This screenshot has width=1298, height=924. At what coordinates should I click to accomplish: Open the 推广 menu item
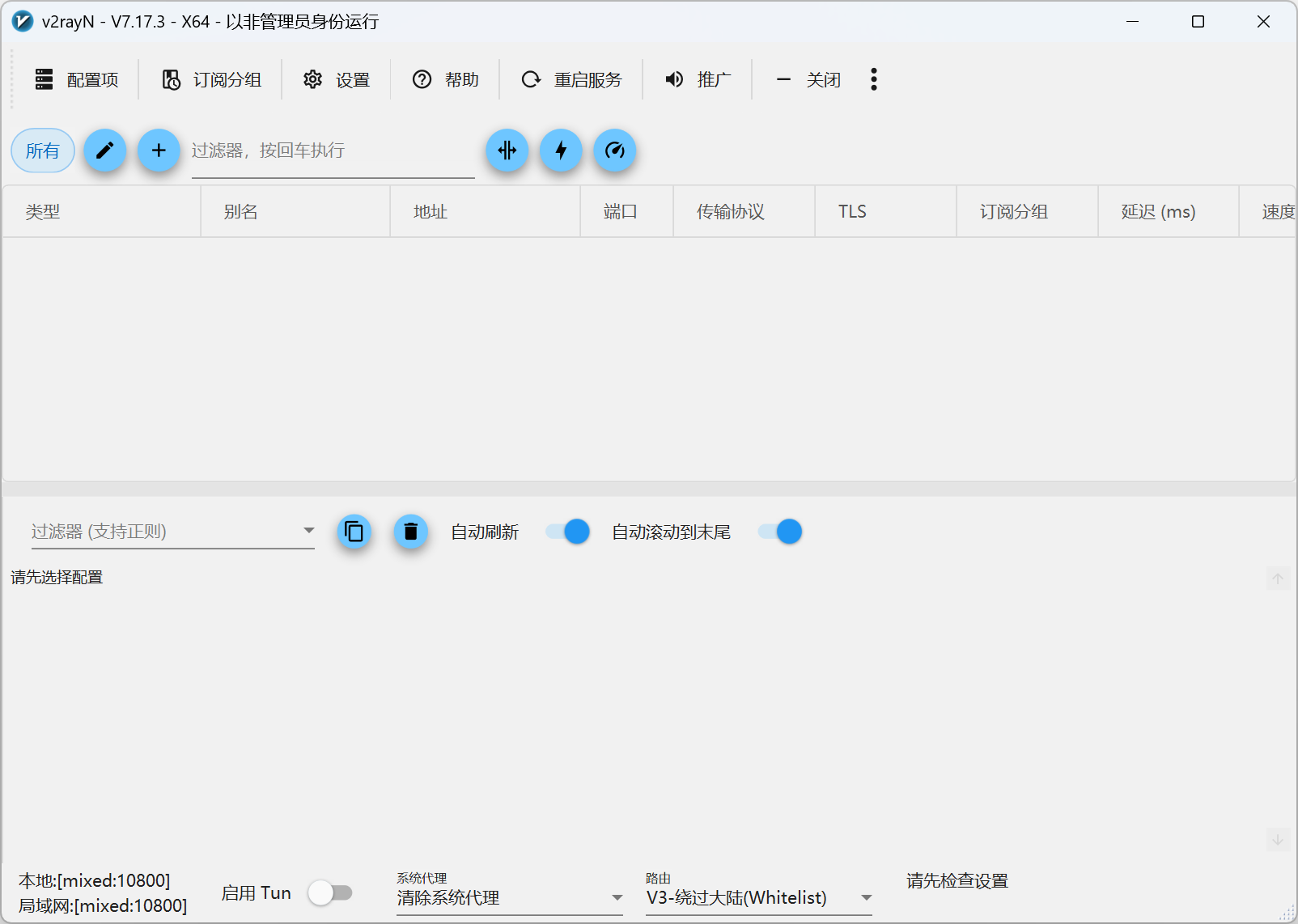pos(698,79)
